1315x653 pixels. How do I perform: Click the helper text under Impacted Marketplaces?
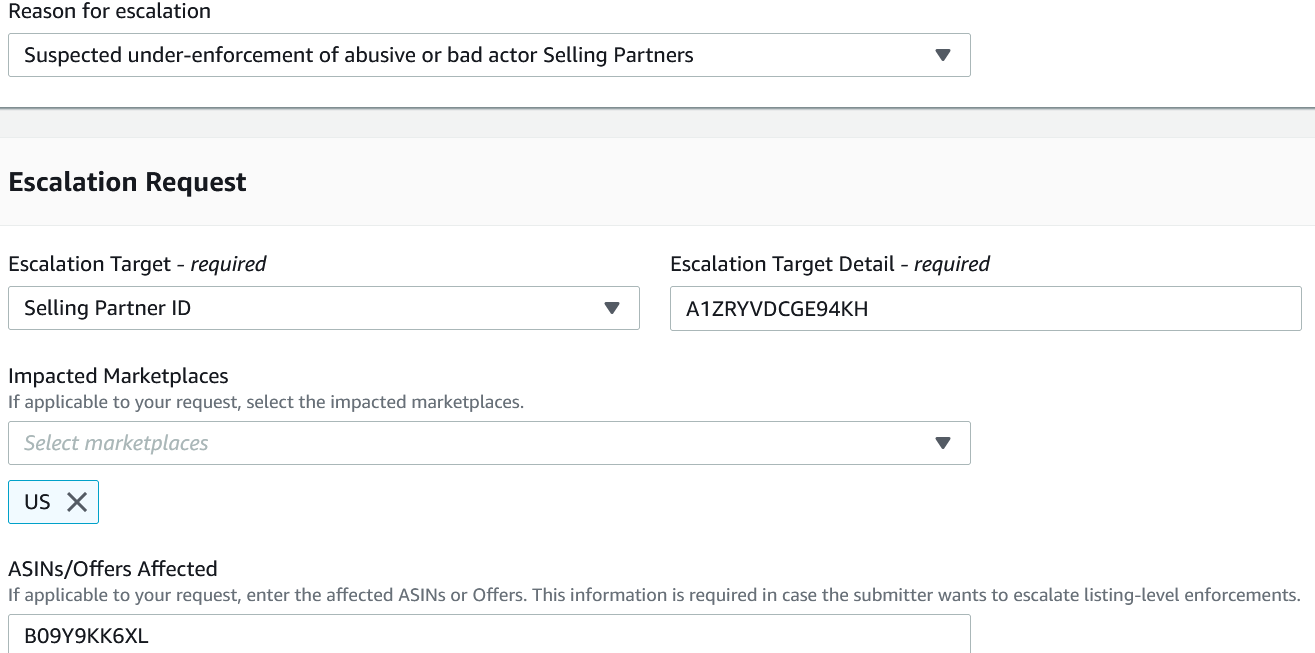point(266,402)
